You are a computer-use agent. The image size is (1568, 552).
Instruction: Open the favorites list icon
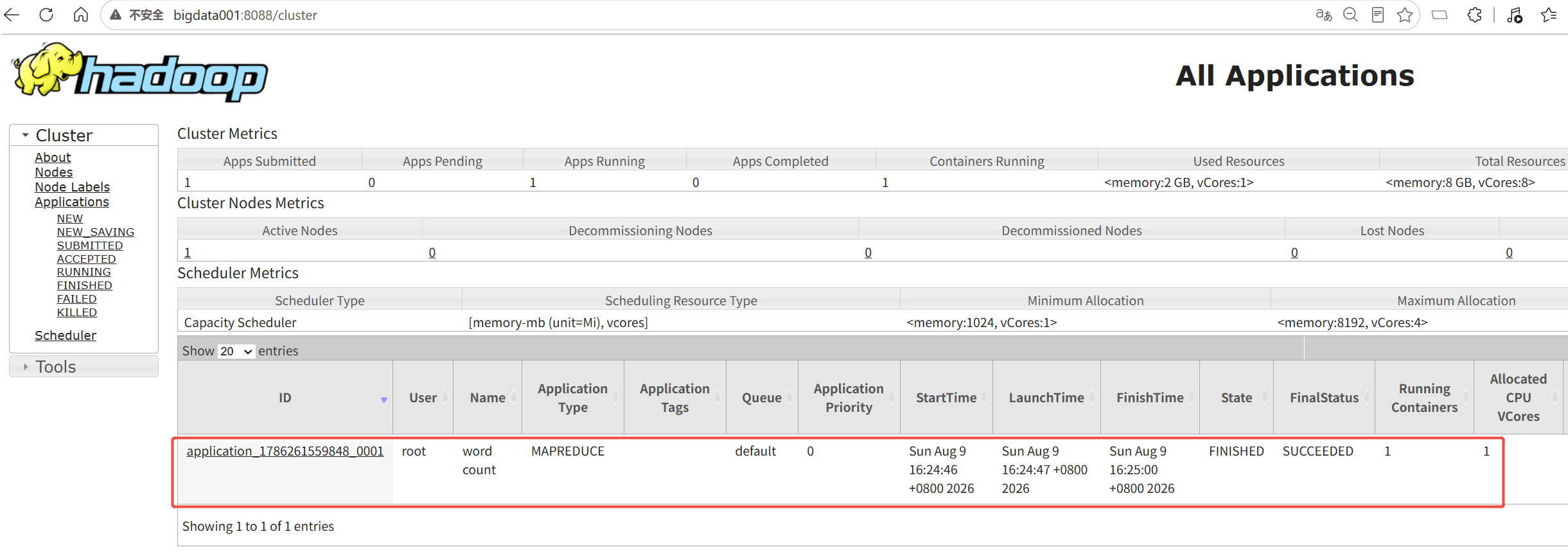1549,15
